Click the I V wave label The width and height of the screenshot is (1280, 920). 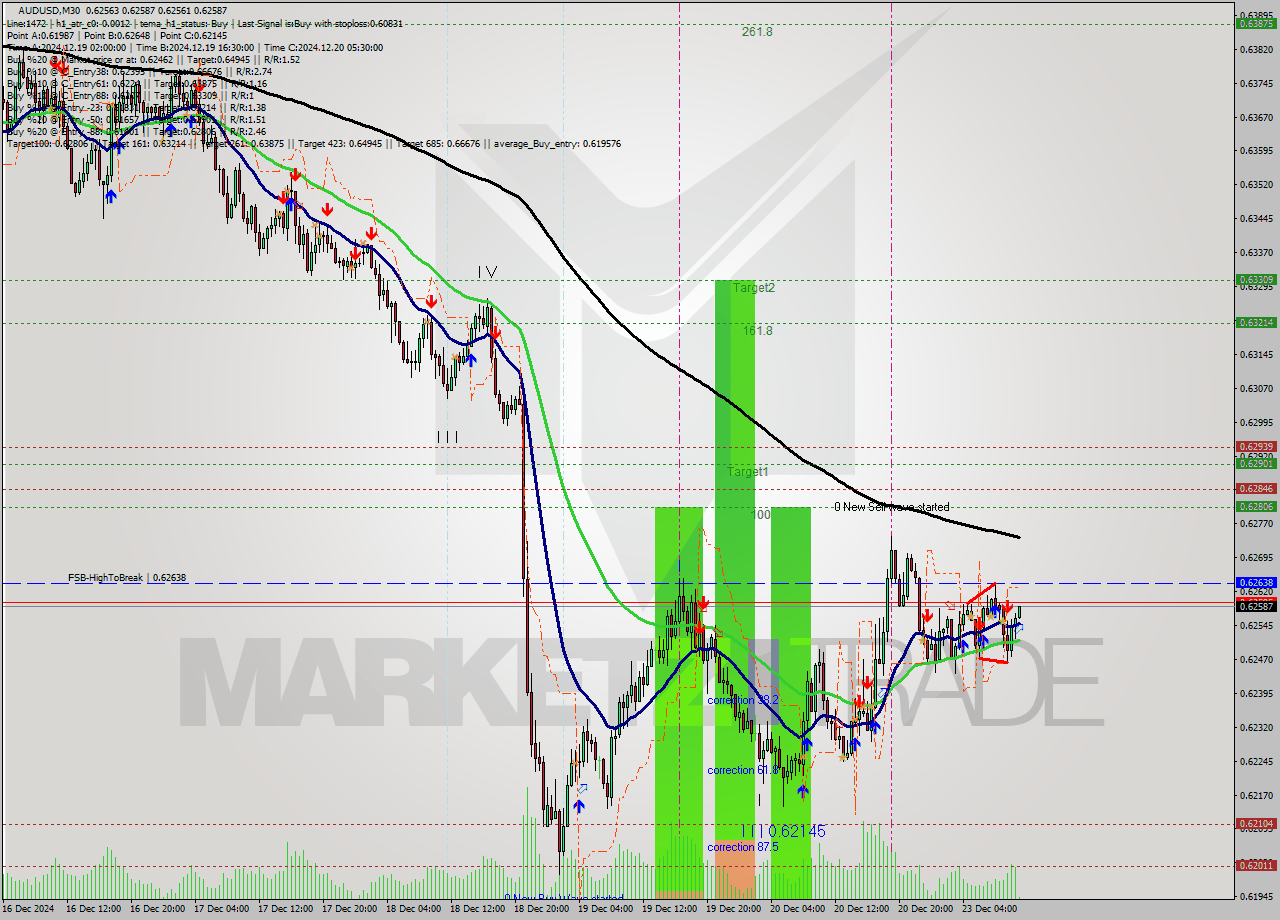(487, 271)
